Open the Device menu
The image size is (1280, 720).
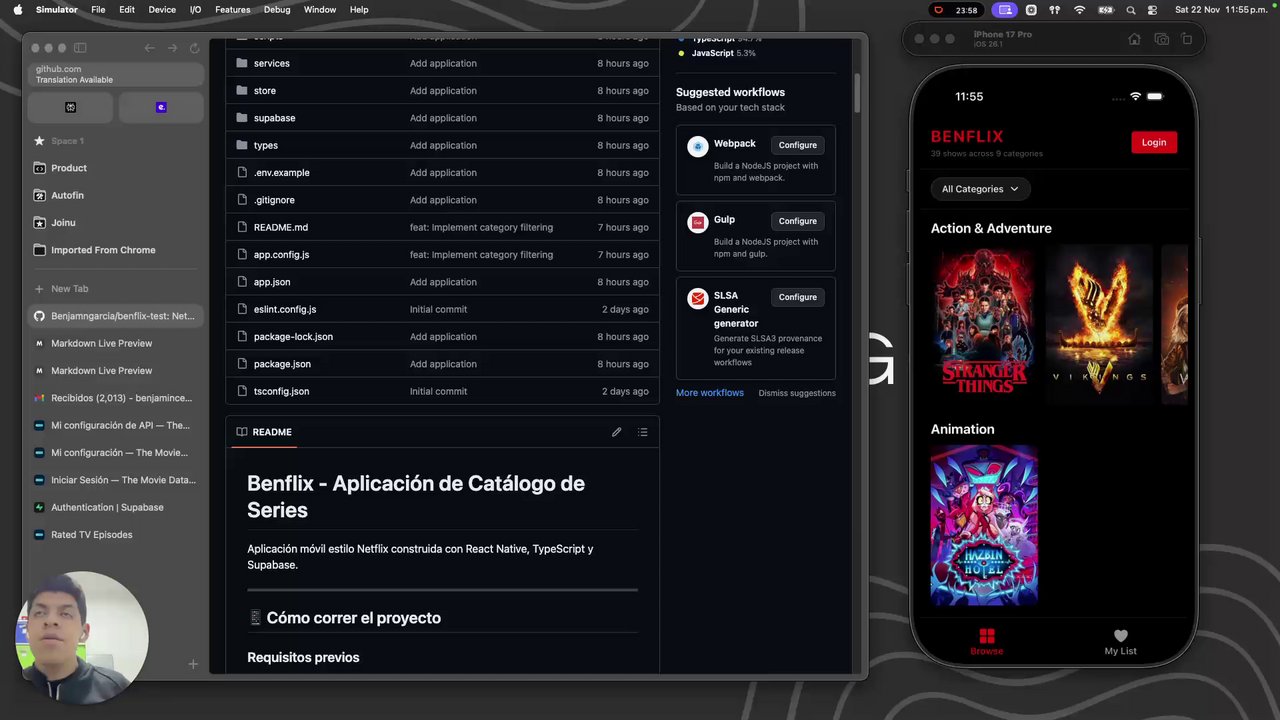click(162, 10)
